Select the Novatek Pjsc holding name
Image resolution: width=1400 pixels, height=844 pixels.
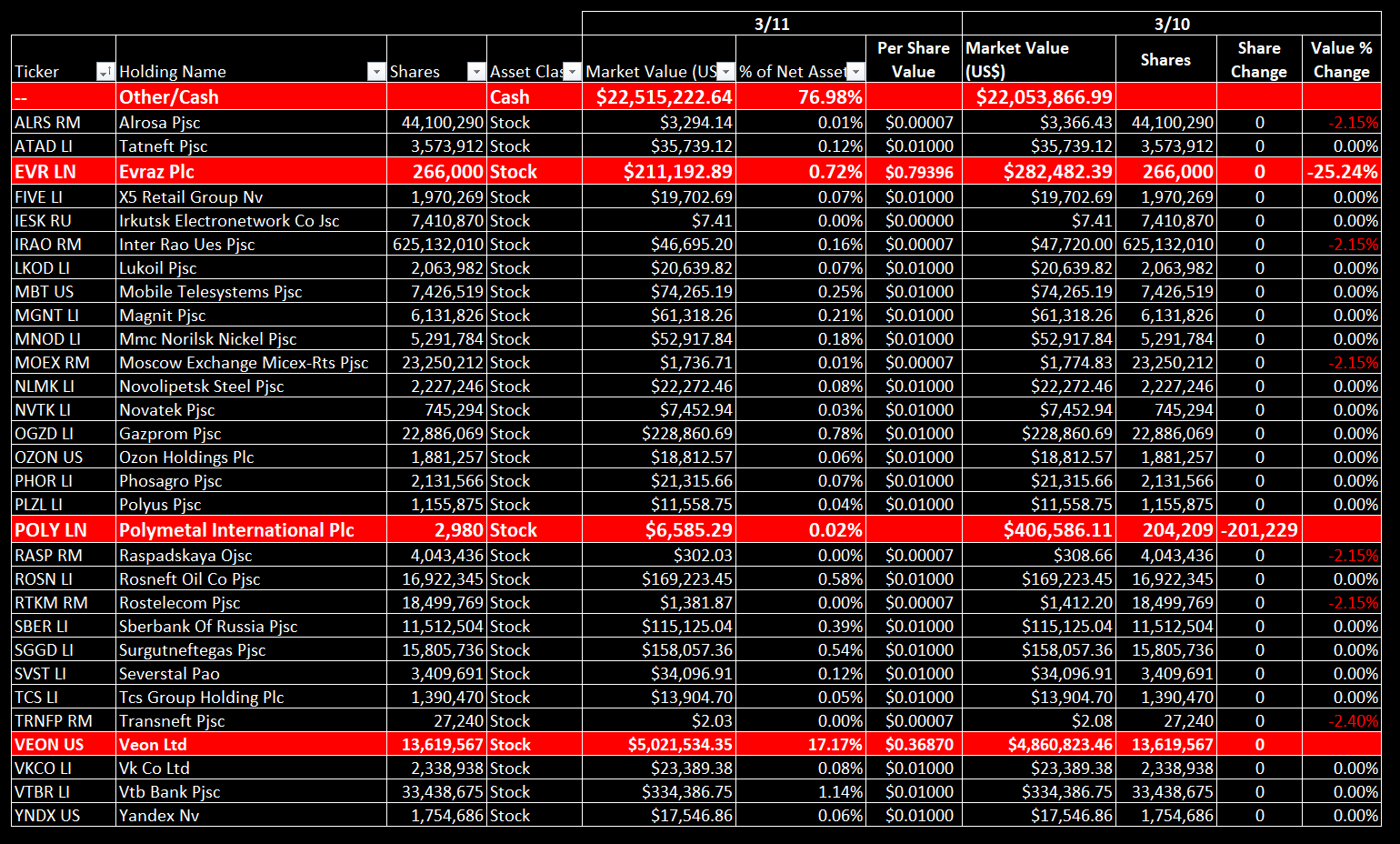[252, 410]
